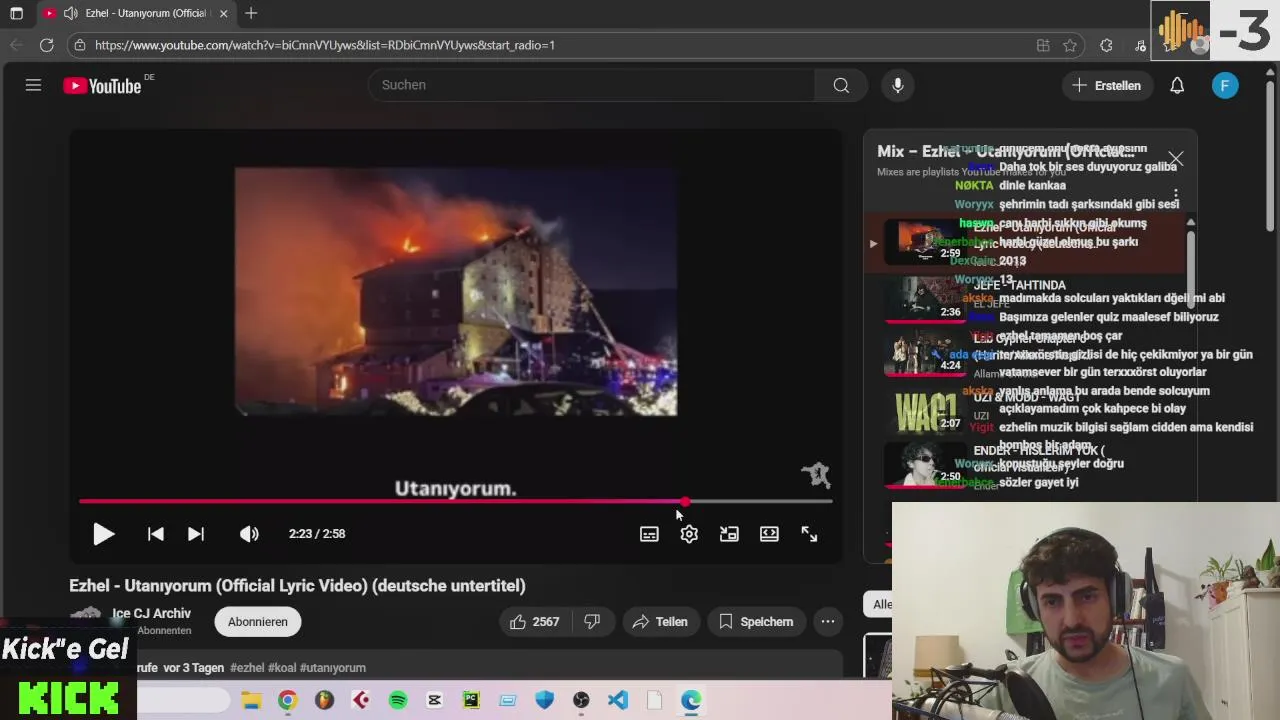Screen dimensions: 1280x720
Task: Open the Mix playlist options menu
Action: point(1176,194)
